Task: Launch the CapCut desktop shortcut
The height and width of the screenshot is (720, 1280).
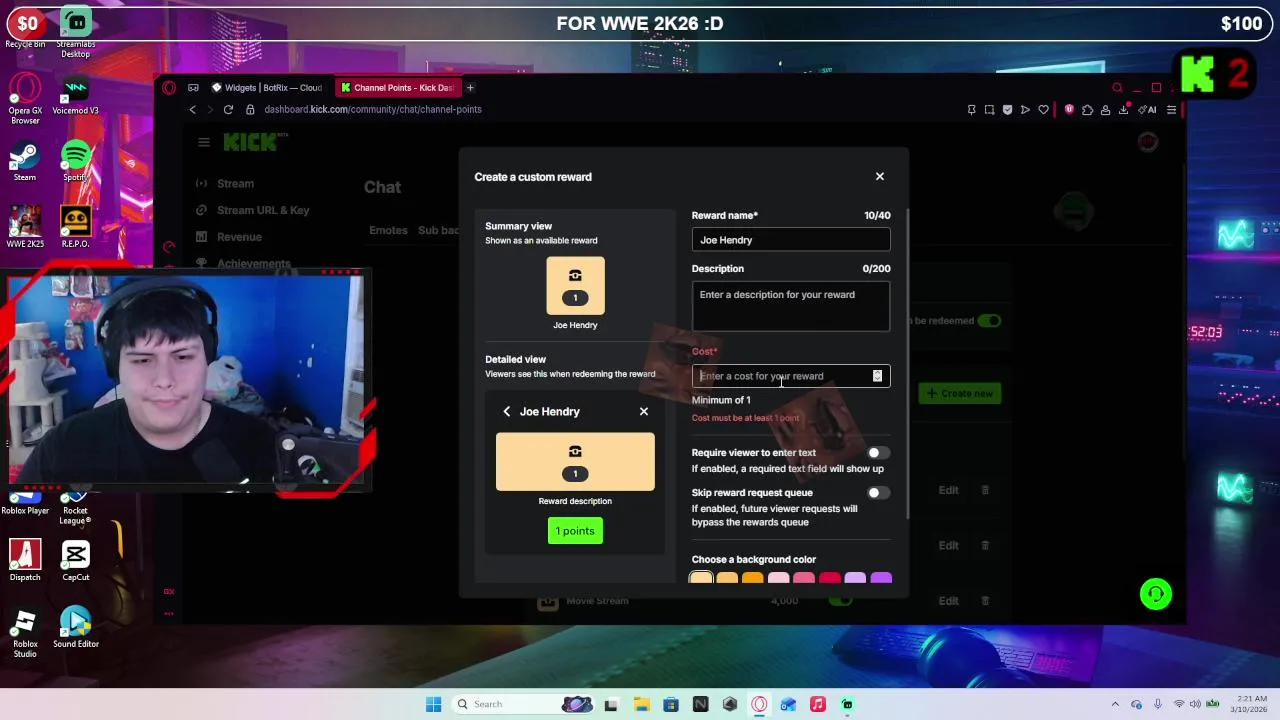Action: (x=76, y=561)
